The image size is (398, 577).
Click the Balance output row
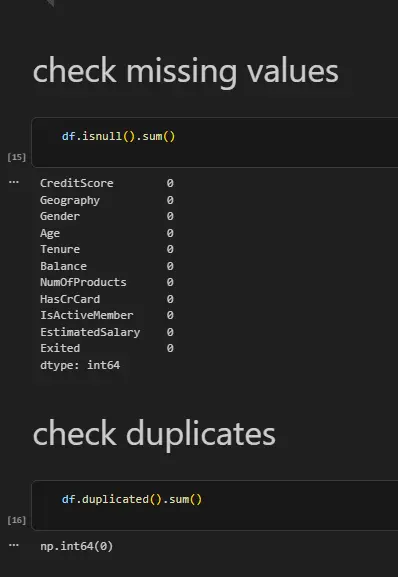[x=107, y=266]
